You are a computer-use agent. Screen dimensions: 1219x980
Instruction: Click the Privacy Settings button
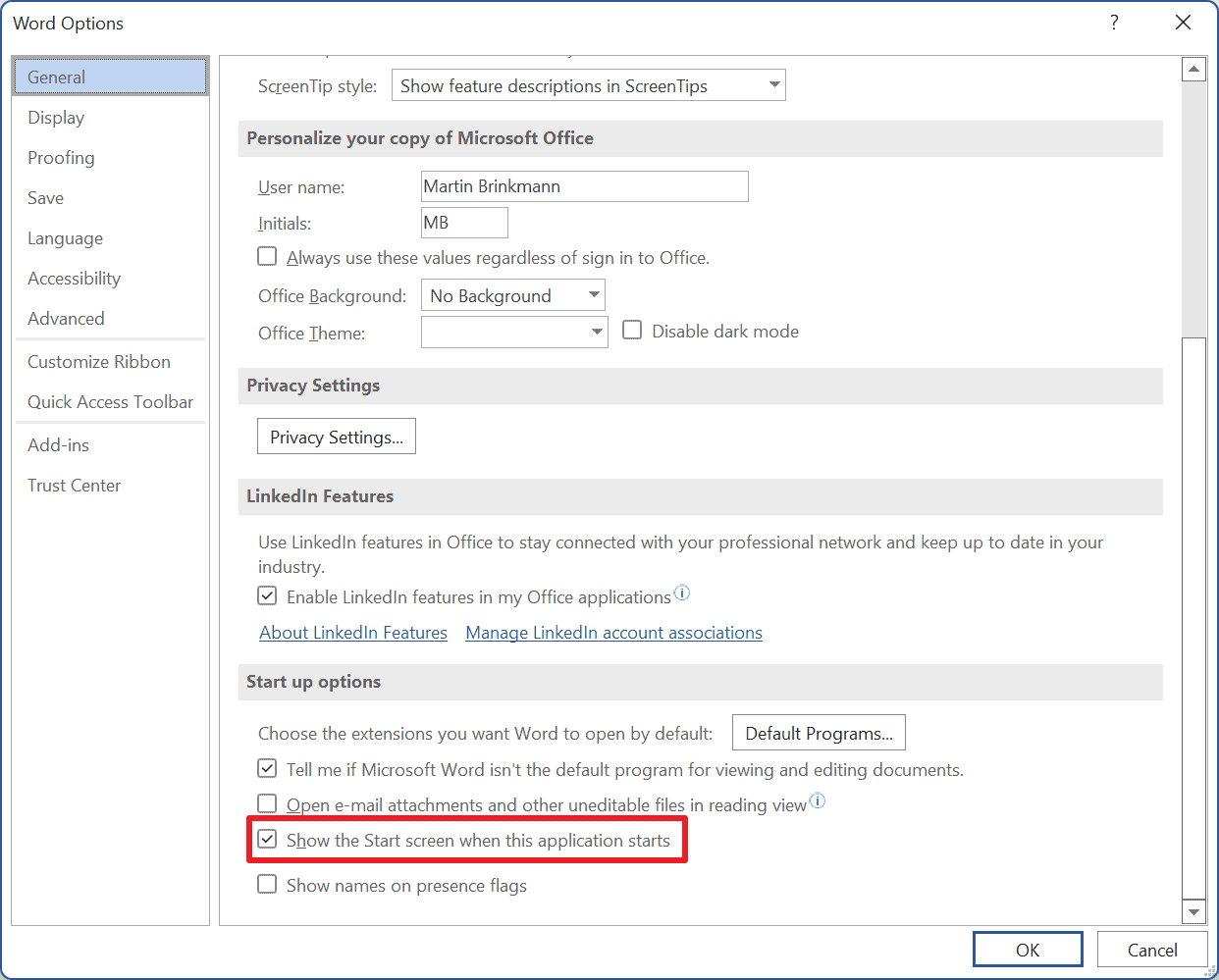click(x=336, y=436)
